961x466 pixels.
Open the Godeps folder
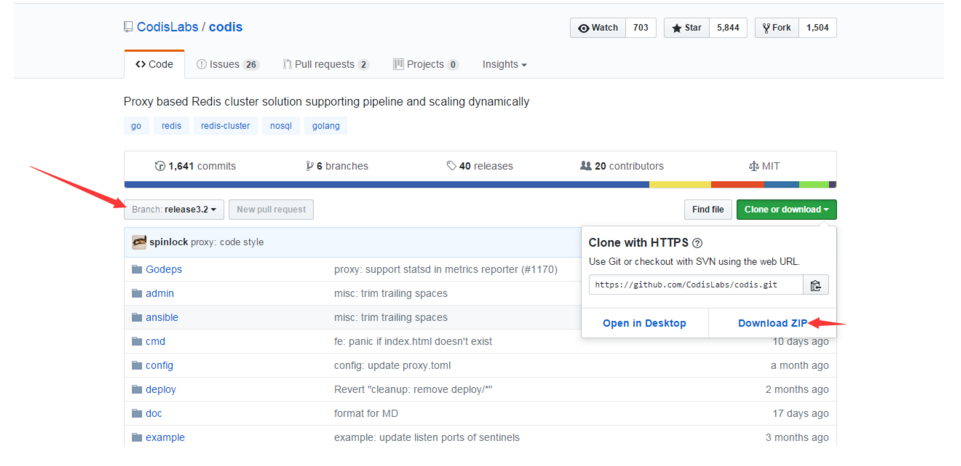(x=164, y=269)
